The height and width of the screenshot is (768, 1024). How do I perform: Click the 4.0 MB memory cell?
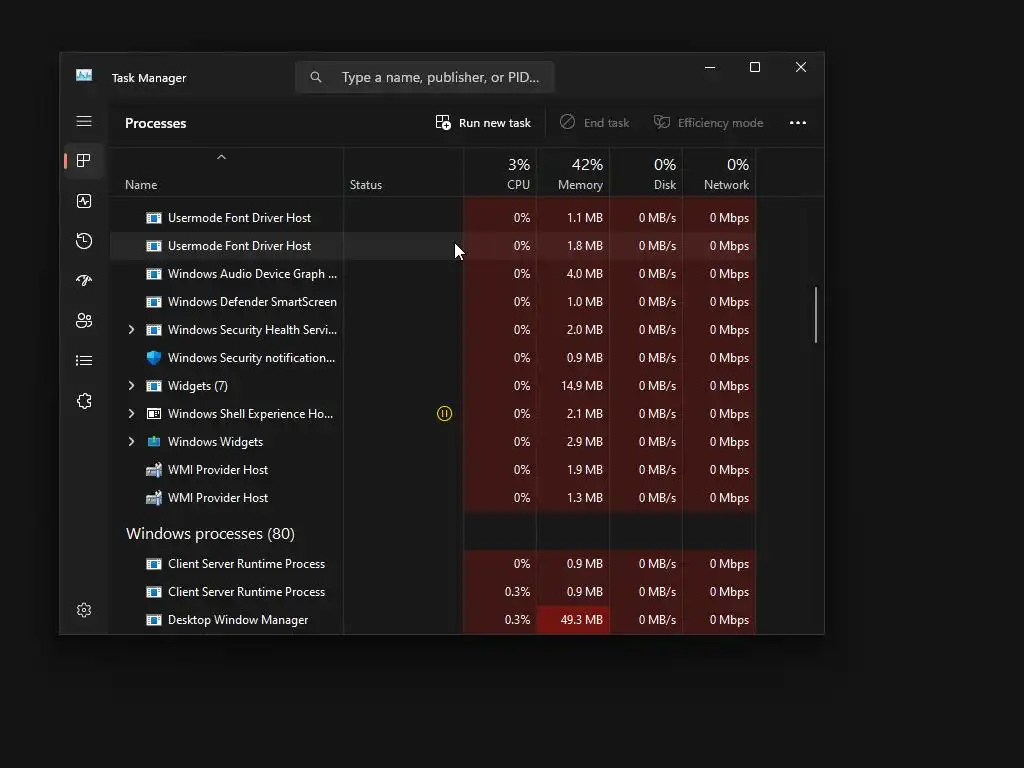(x=573, y=274)
